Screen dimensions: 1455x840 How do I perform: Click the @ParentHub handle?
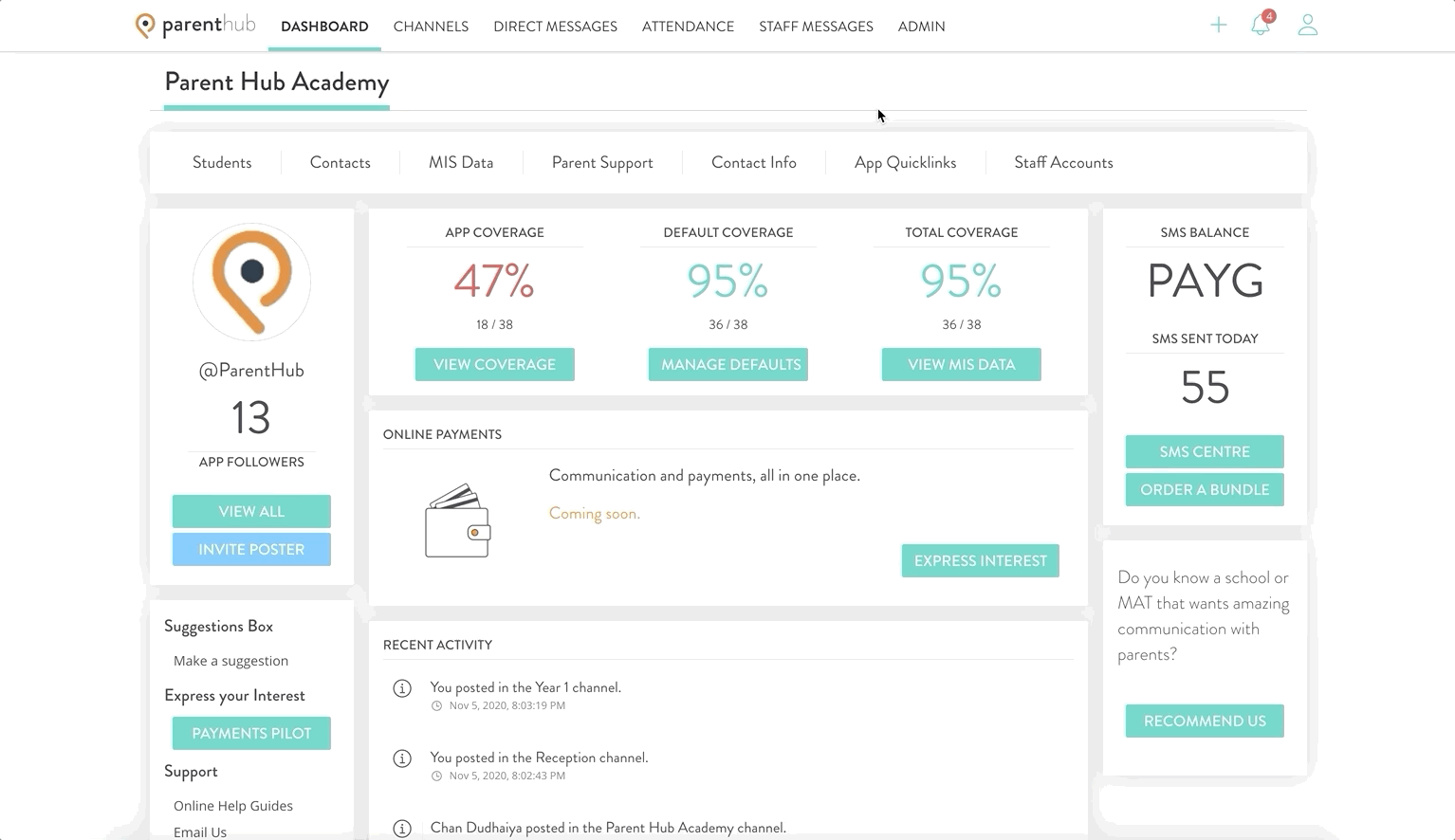[x=251, y=371]
